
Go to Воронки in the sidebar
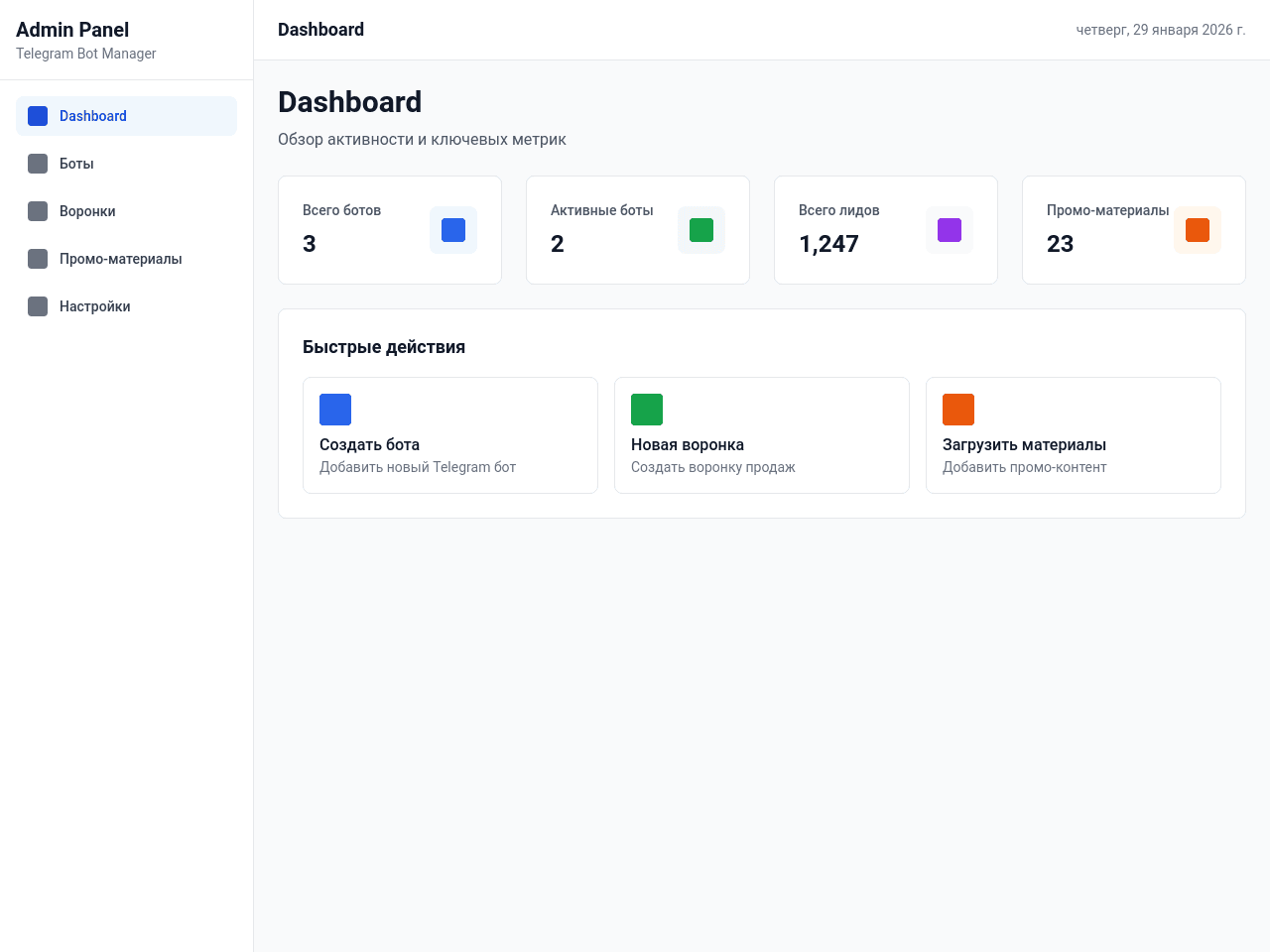click(x=126, y=211)
